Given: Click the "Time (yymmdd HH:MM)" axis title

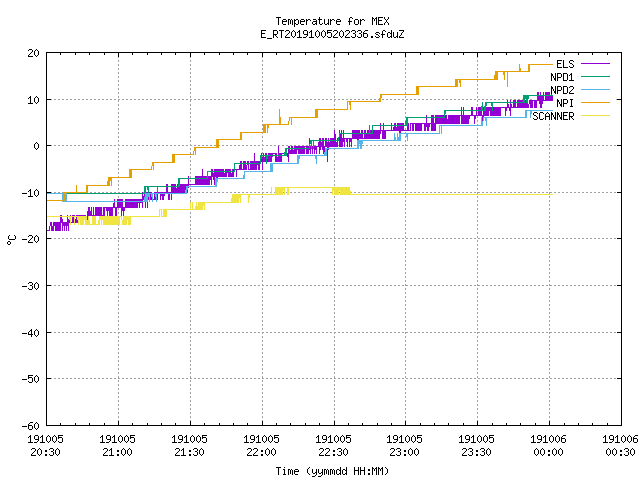Looking at the screenshot, I should coord(332,471).
